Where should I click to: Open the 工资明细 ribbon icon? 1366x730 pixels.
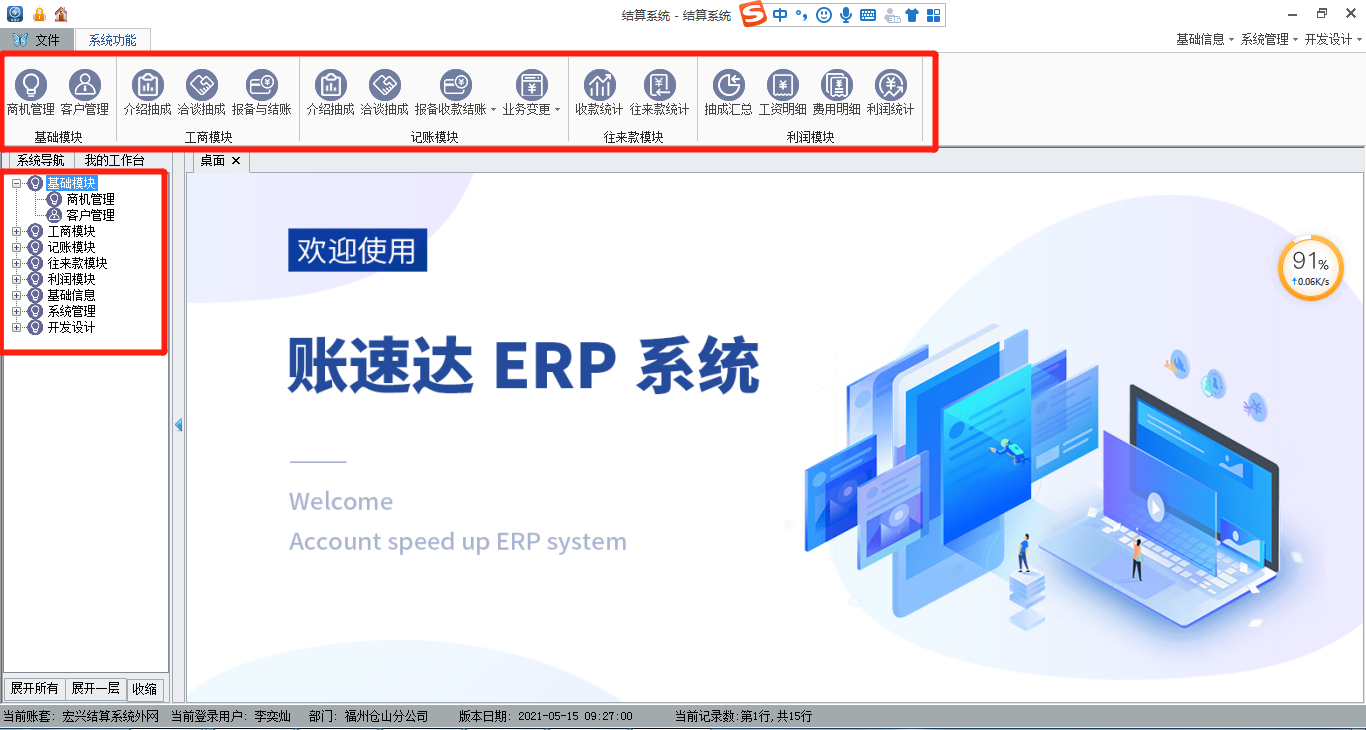[783, 94]
